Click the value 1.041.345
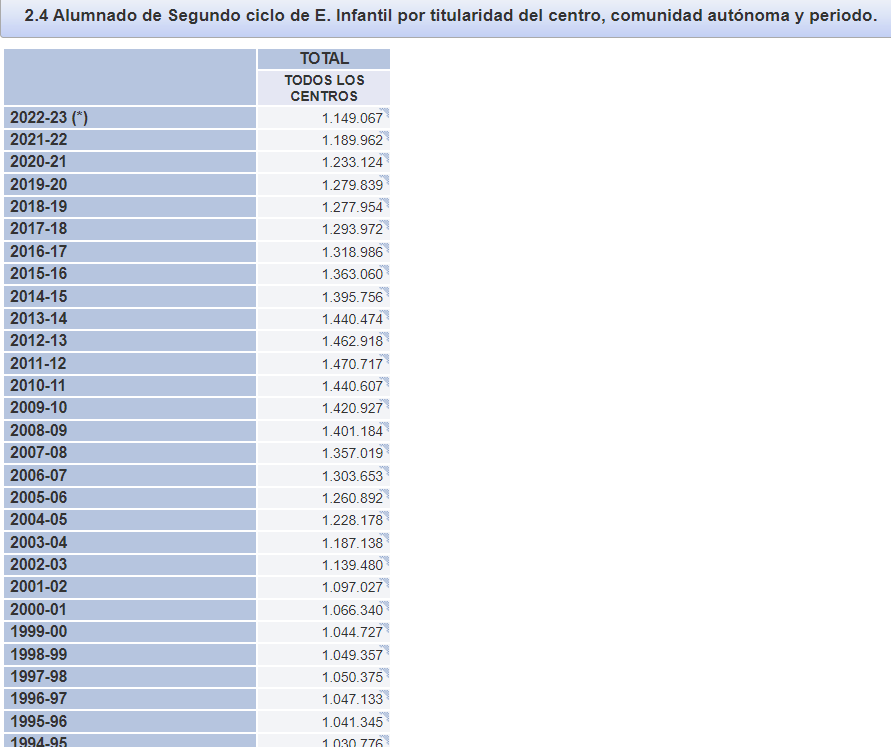891x747 pixels. (x=353, y=722)
